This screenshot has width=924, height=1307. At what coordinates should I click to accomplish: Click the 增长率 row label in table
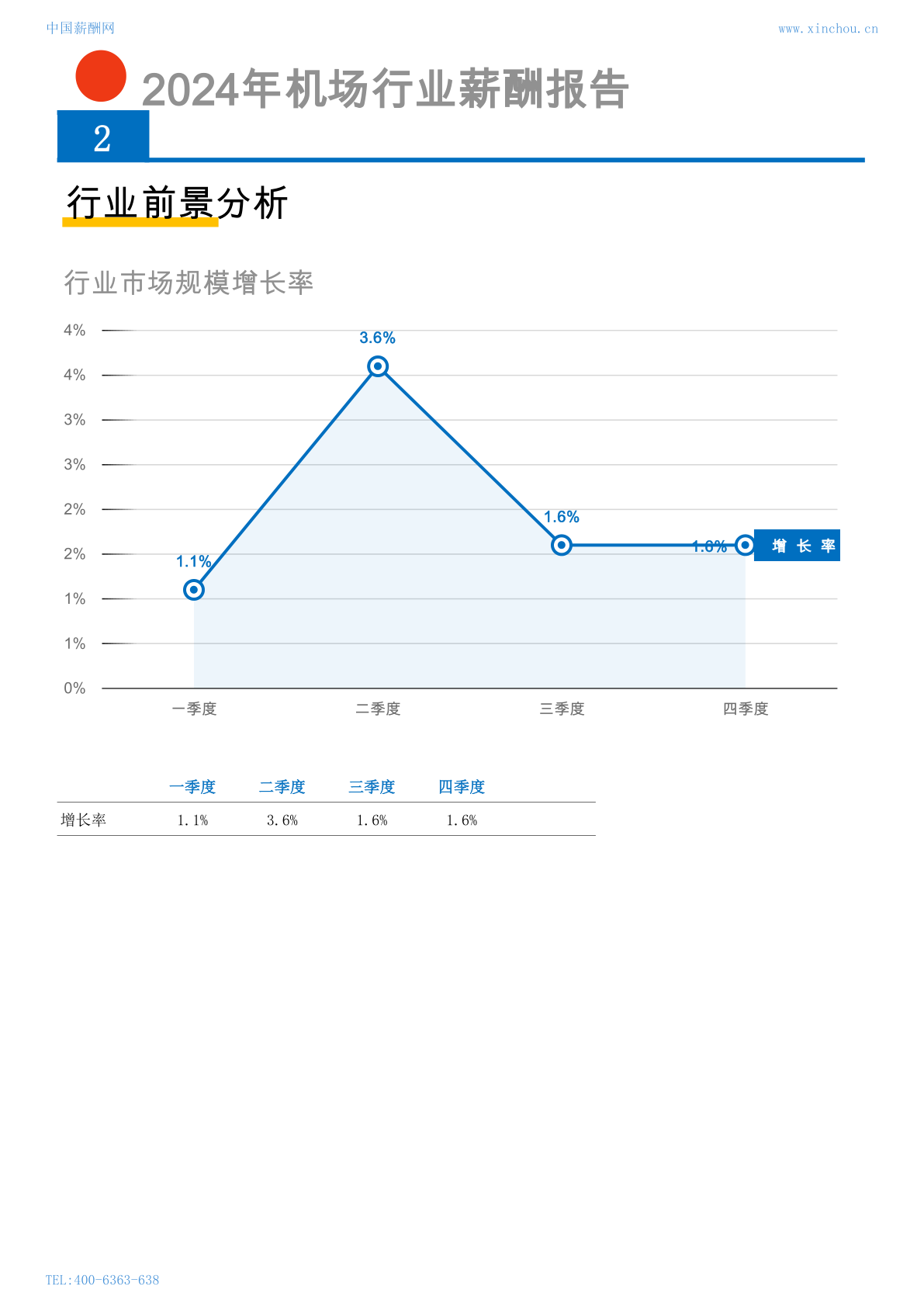pyautogui.click(x=84, y=820)
